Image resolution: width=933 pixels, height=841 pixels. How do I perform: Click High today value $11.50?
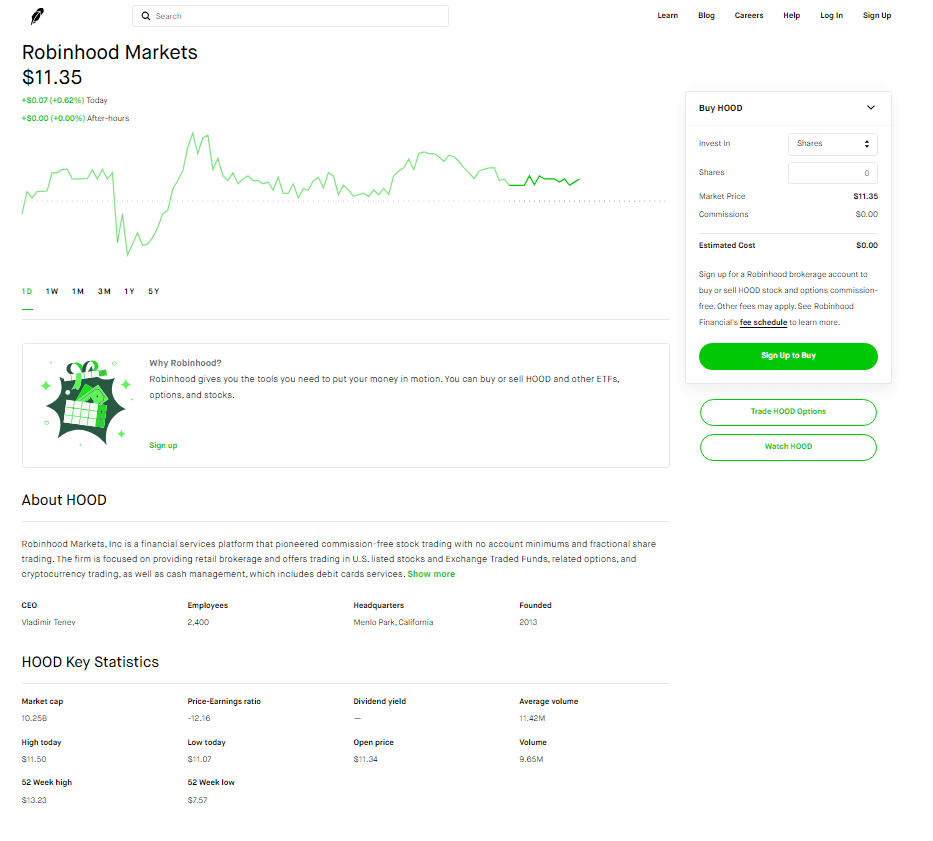click(x=34, y=759)
